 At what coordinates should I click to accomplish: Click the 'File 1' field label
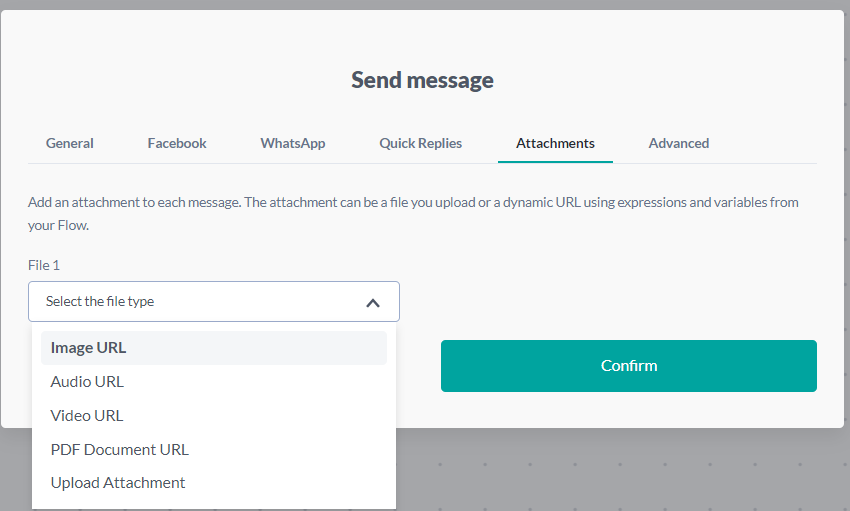(x=45, y=265)
